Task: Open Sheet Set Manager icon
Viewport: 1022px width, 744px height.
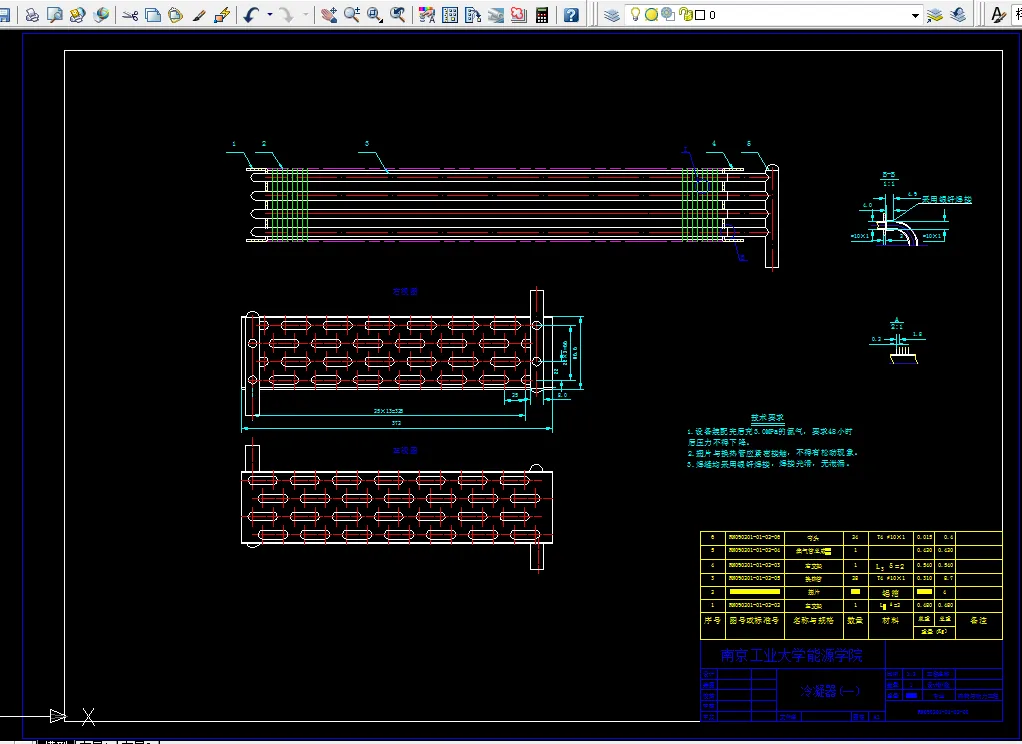Action: (x=496, y=14)
